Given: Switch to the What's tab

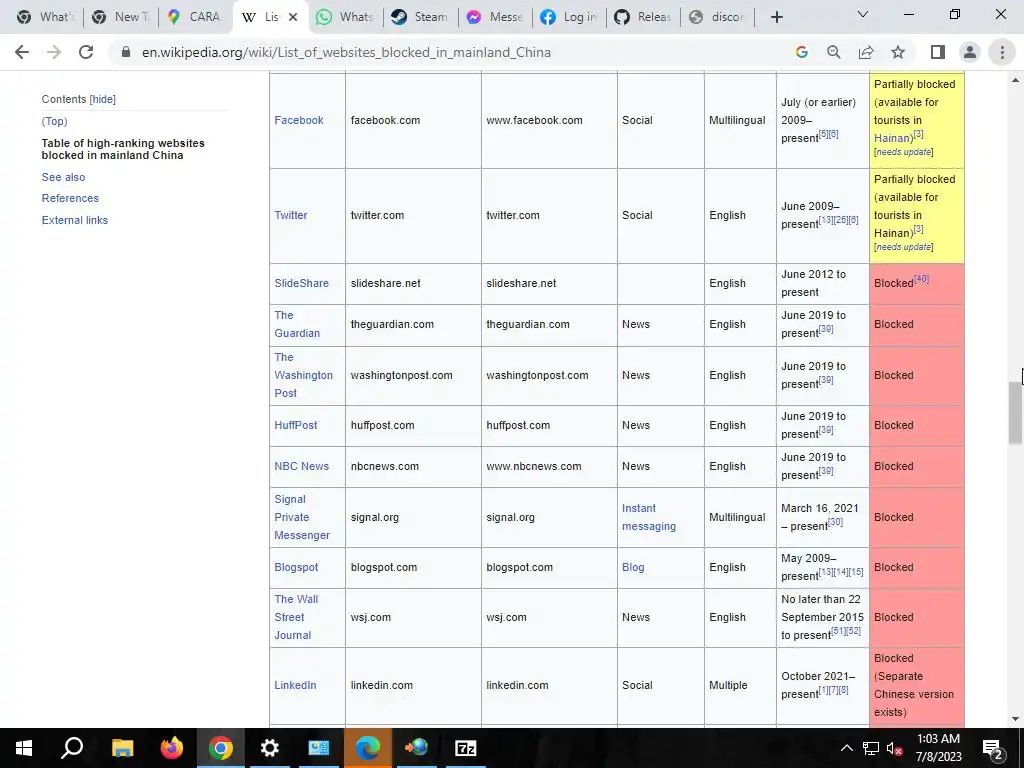Looking at the screenshot, I should point(46,17).
